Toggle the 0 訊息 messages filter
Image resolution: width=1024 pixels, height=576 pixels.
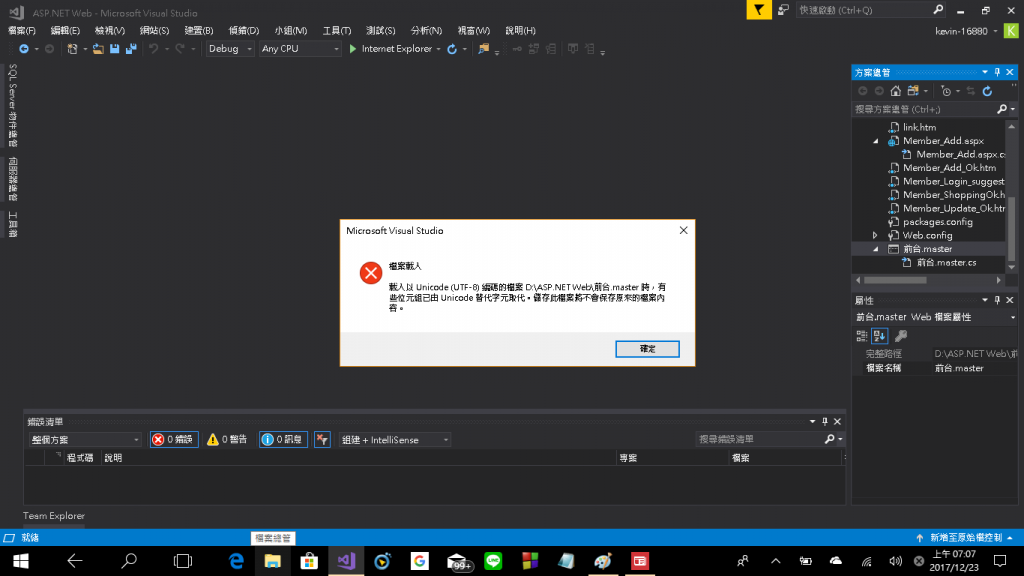[283, 440]
